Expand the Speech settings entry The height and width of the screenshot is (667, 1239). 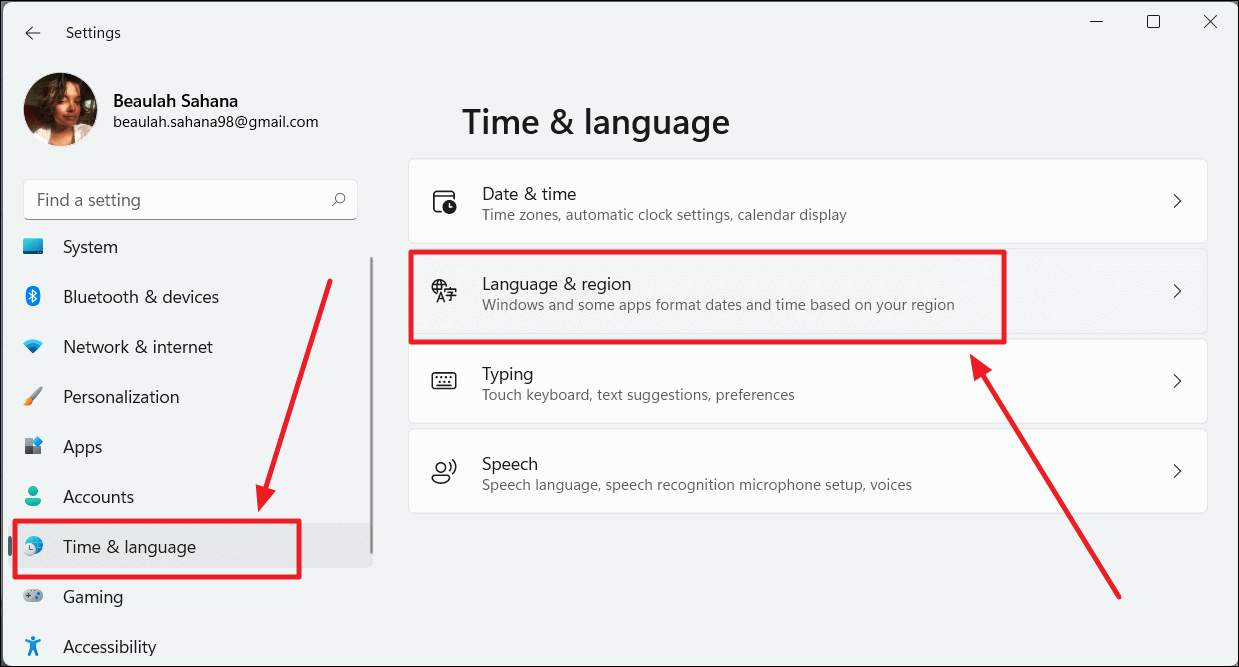point(1177,471)
